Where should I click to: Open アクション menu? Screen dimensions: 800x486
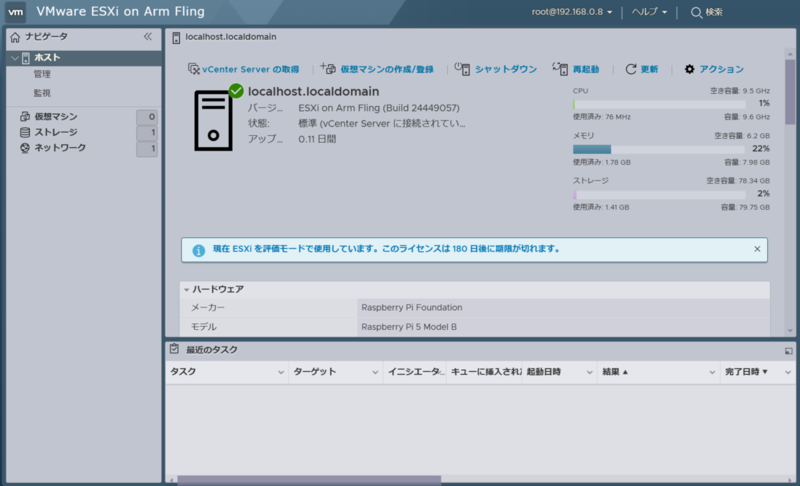pos(714,69)
